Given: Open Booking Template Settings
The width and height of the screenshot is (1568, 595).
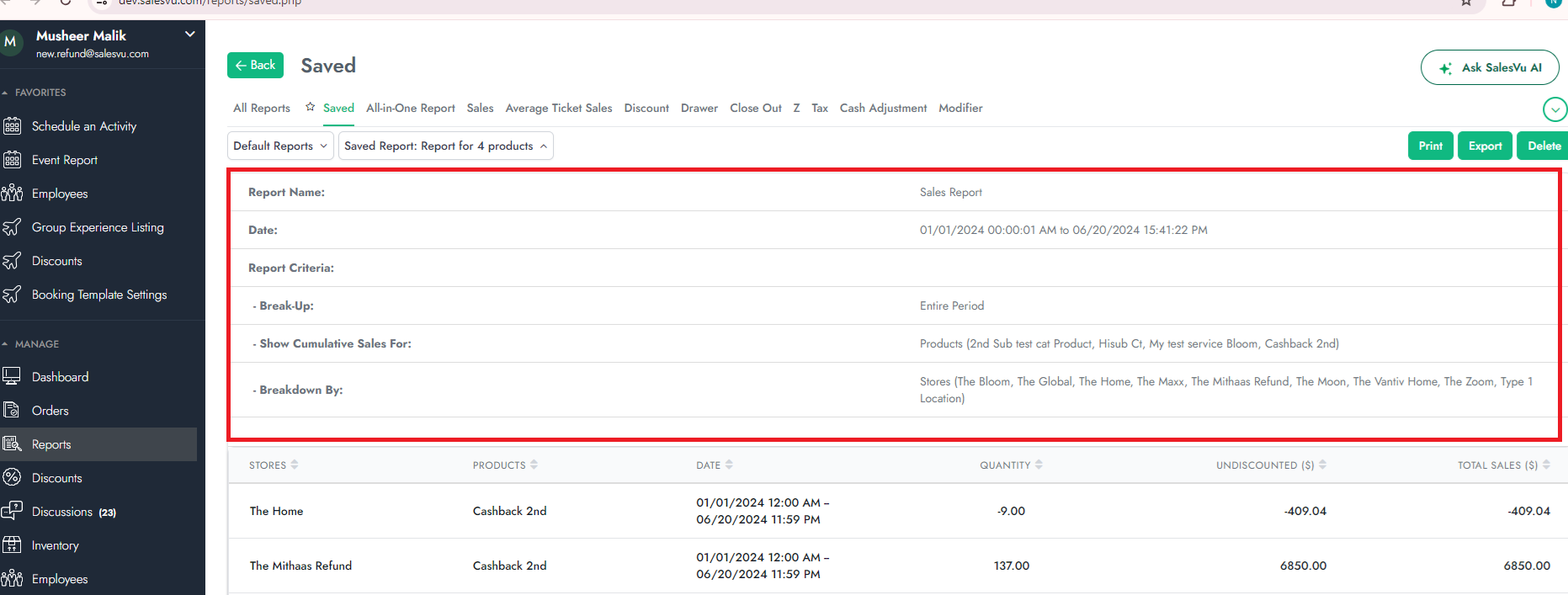Looking at the screenshot, I should click(x=99, y=295).
